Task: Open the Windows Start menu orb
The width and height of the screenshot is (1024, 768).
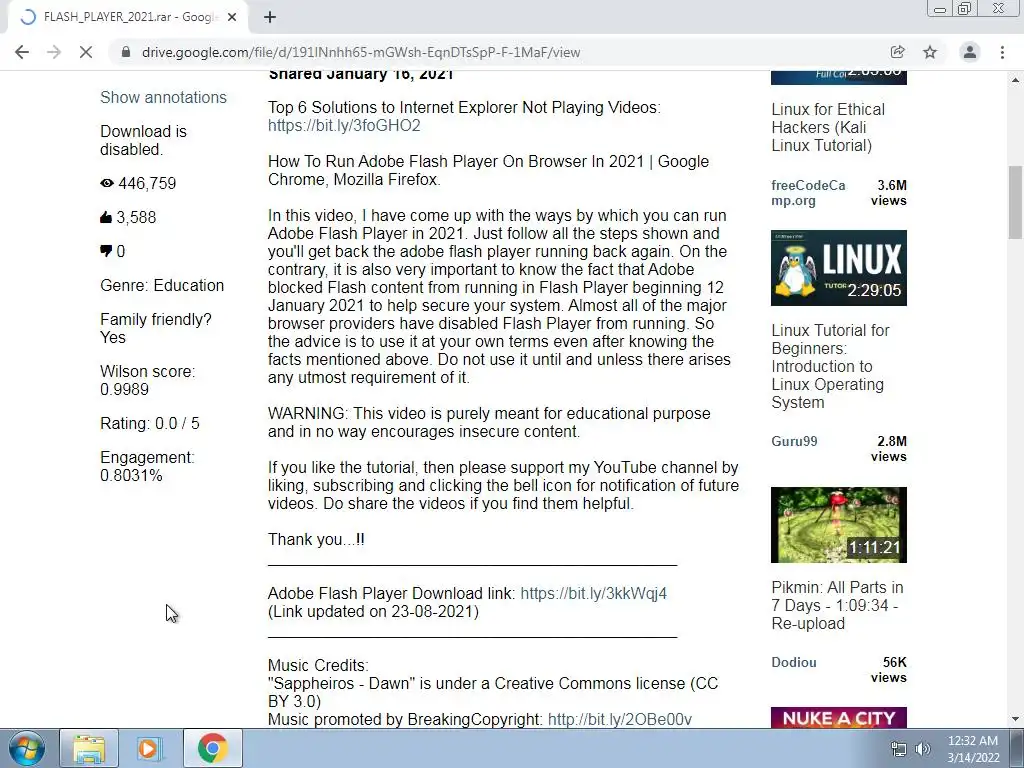Action: point(27,748)
